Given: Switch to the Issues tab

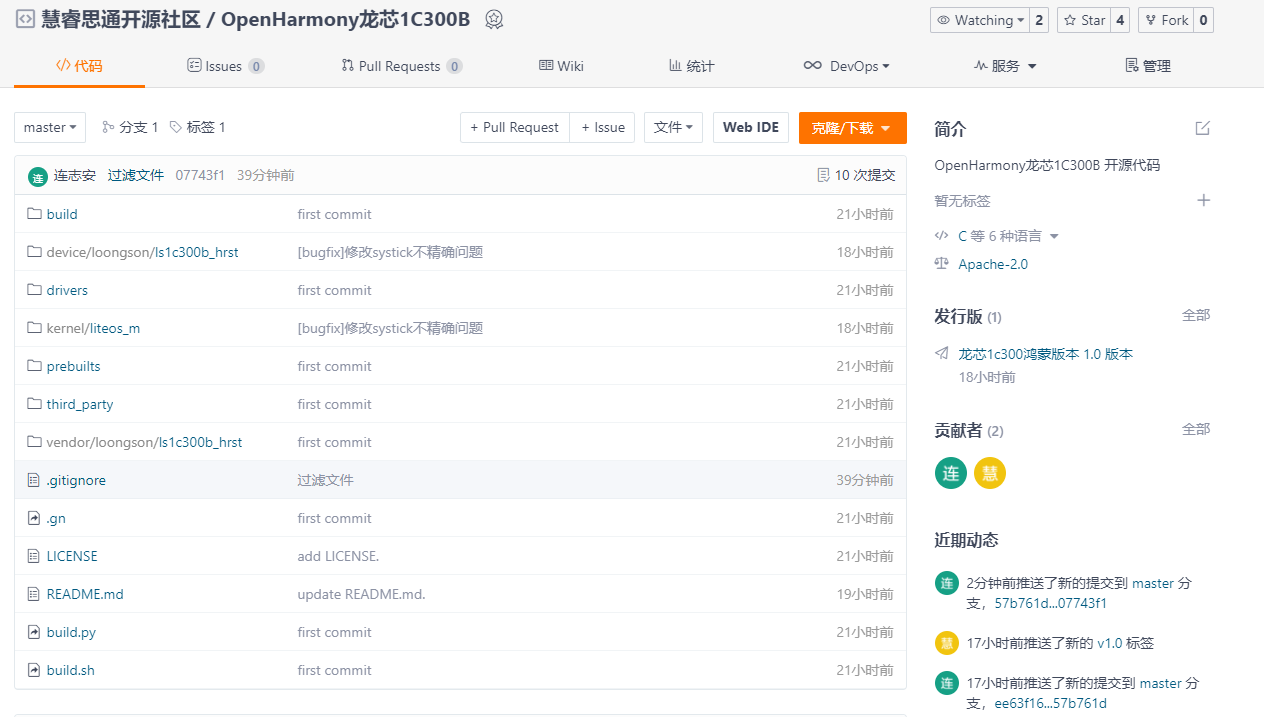Looking at the screenshot, I should tap(226, 66).
